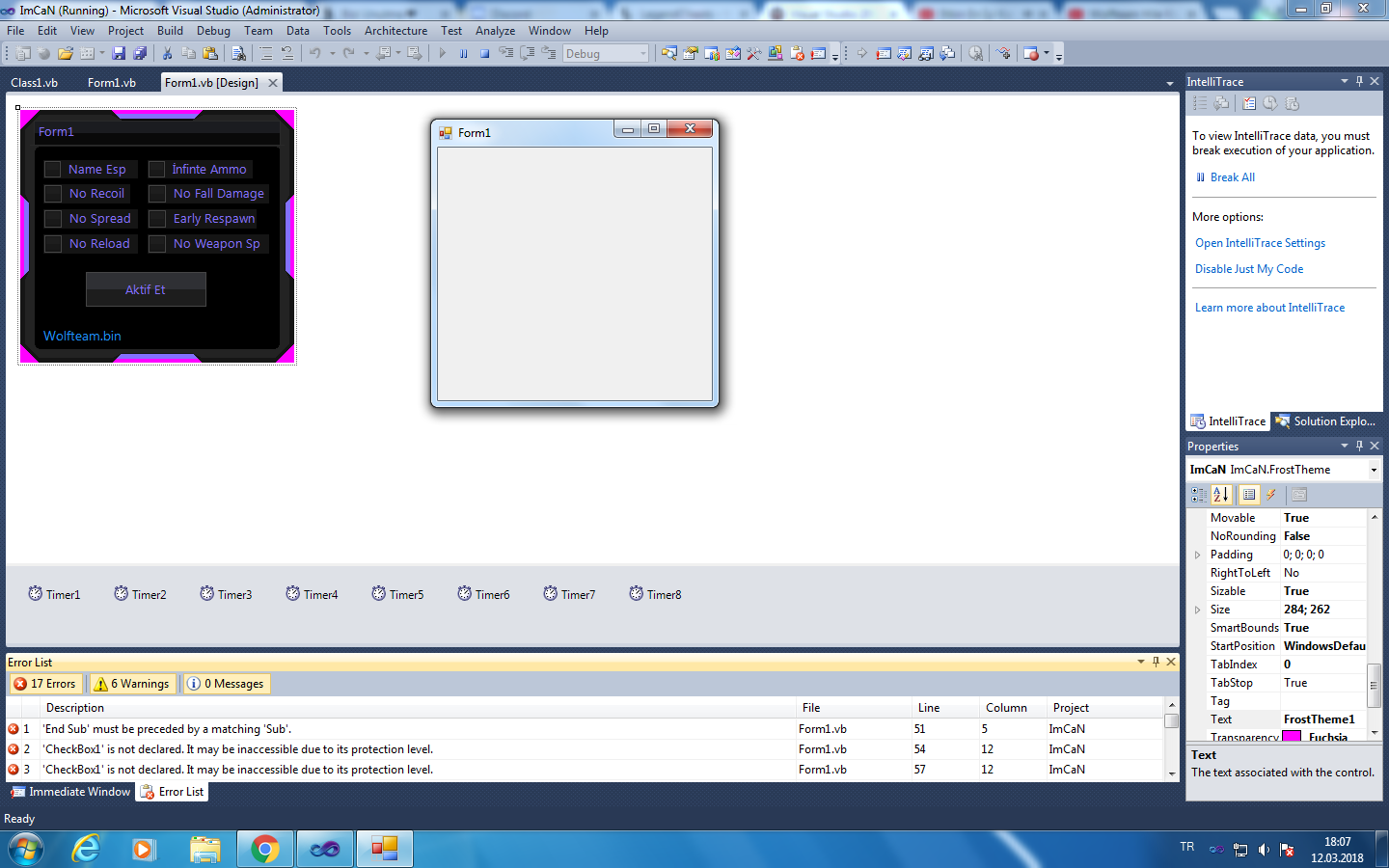
Task: Click the Paste clipboard icon
Action: click(210, 54)
